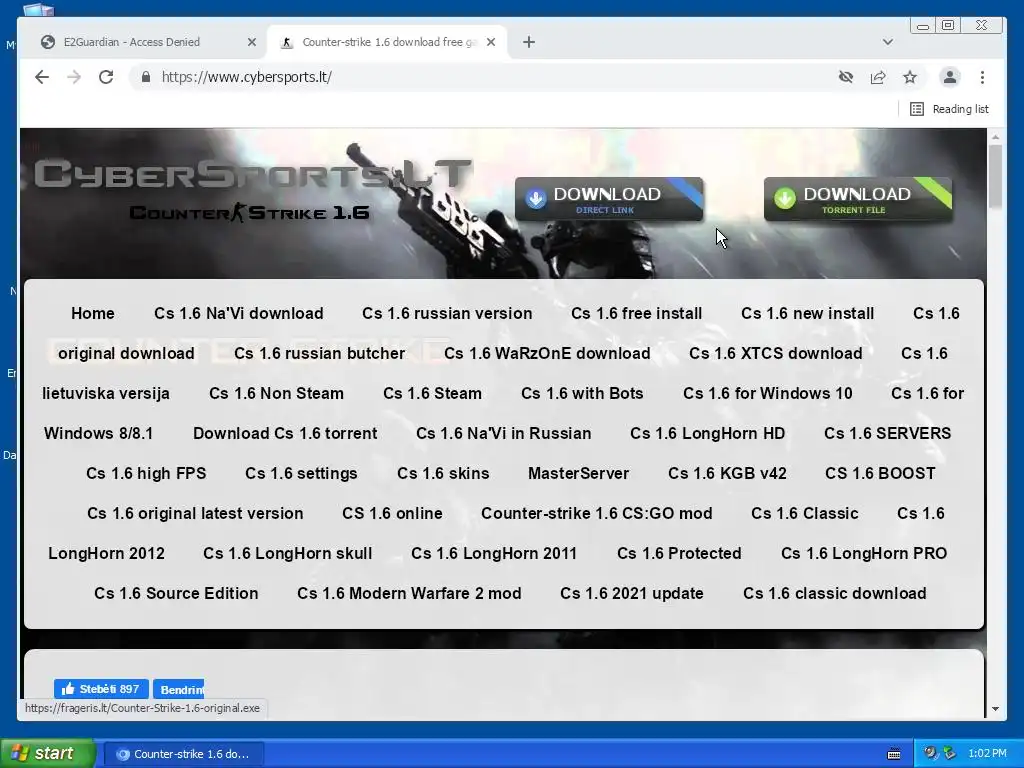Open the Home menu link

click(93, 313)
